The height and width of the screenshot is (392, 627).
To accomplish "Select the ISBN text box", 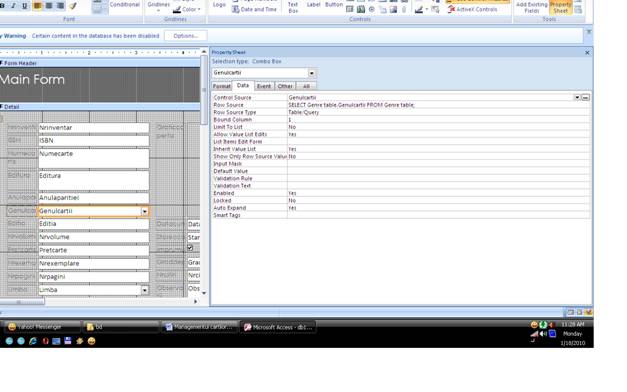I will [x=94, y=140].
